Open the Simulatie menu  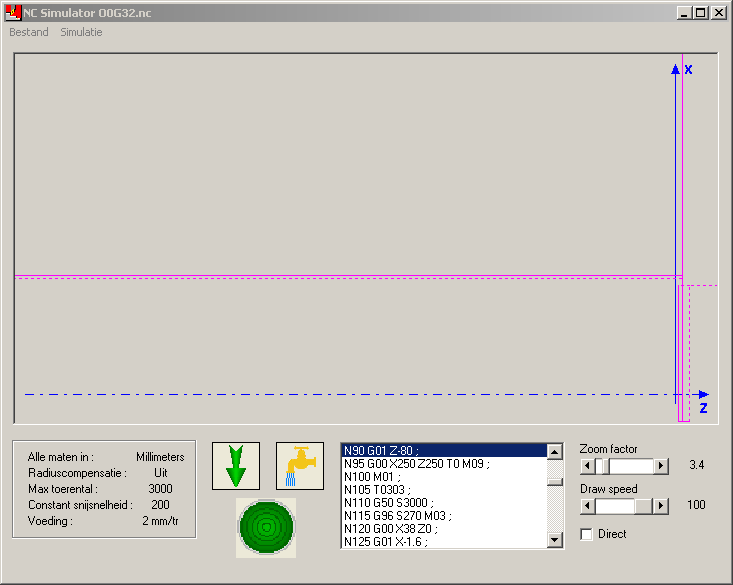[81, 32]
